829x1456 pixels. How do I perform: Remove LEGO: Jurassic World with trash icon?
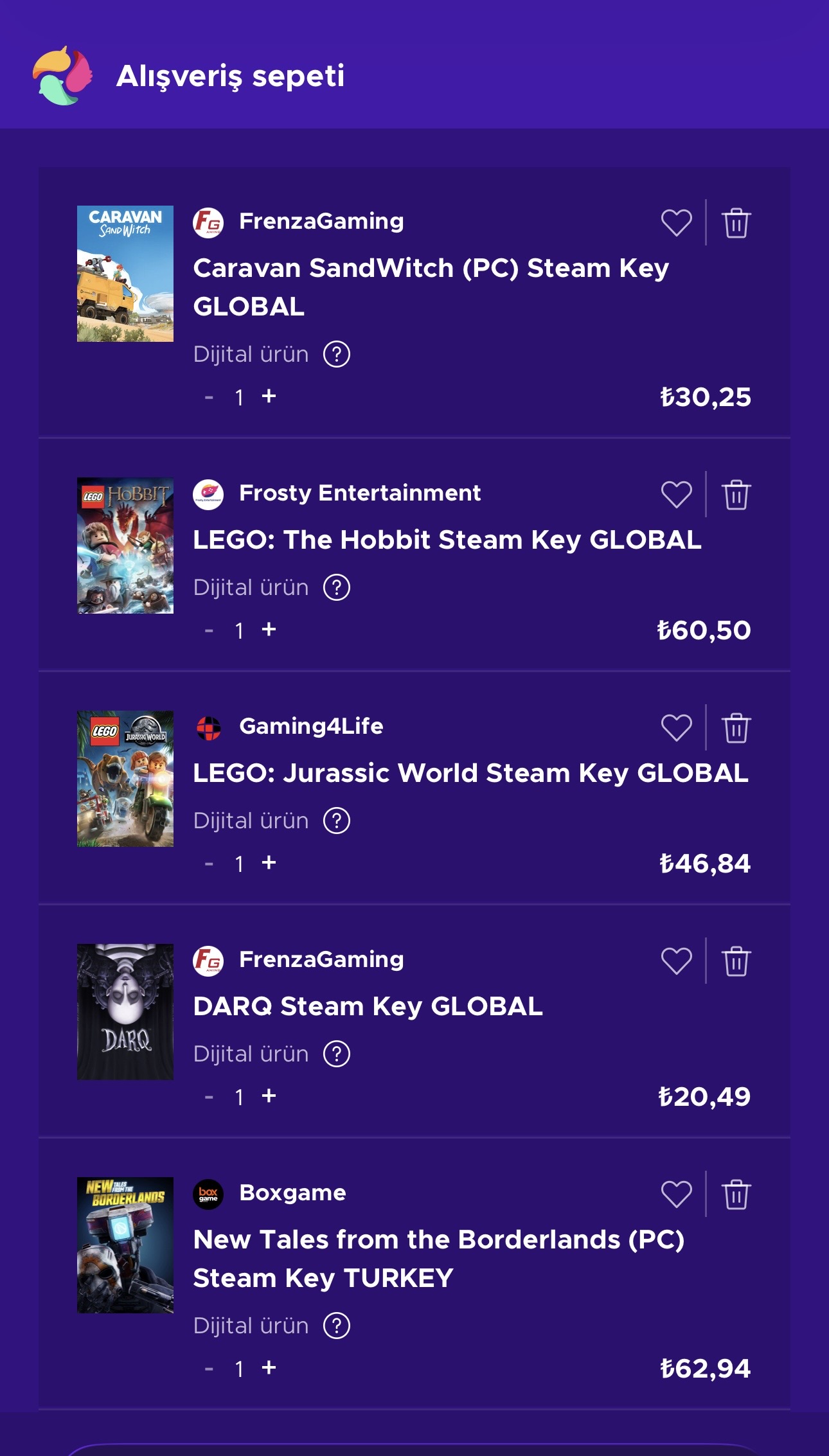(x=736, y=728)
